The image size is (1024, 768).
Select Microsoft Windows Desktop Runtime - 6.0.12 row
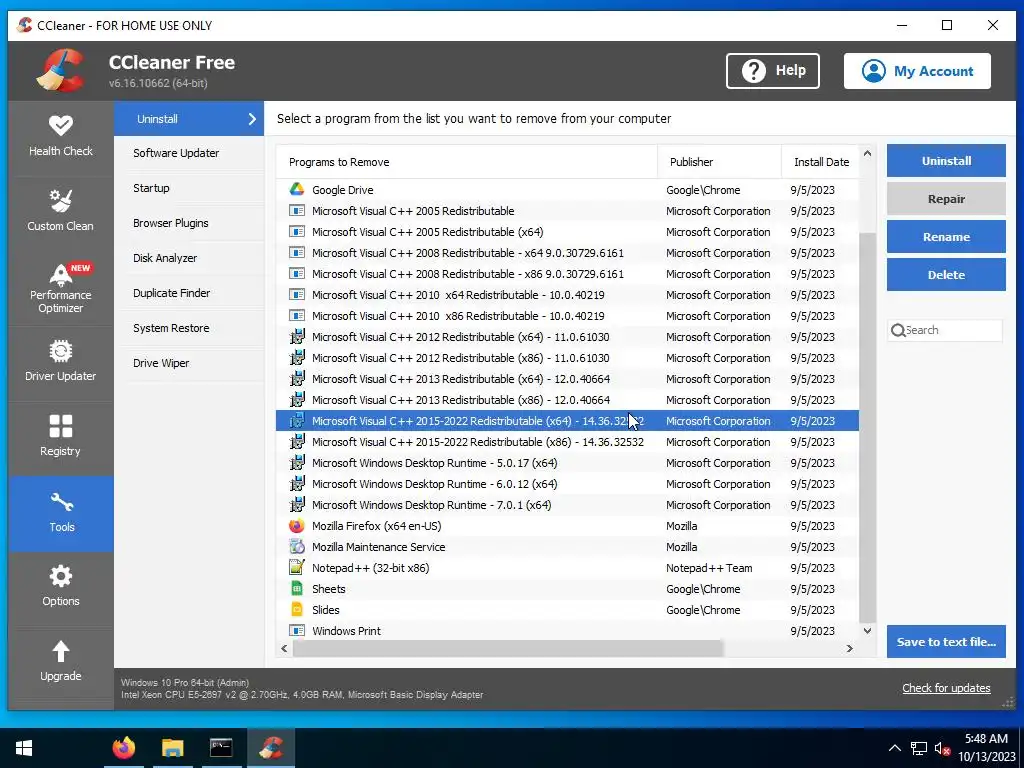567,484
